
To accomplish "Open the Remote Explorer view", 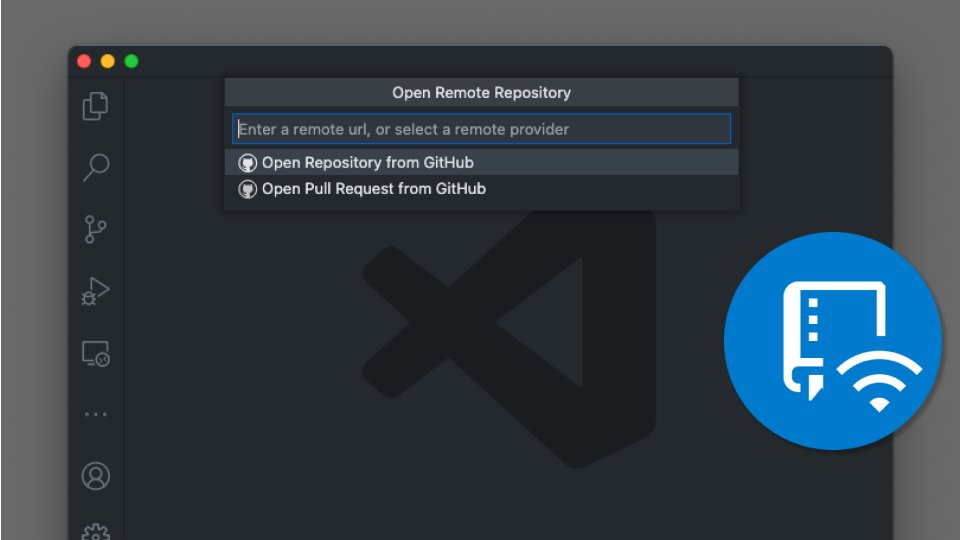I will pos(96,354).
